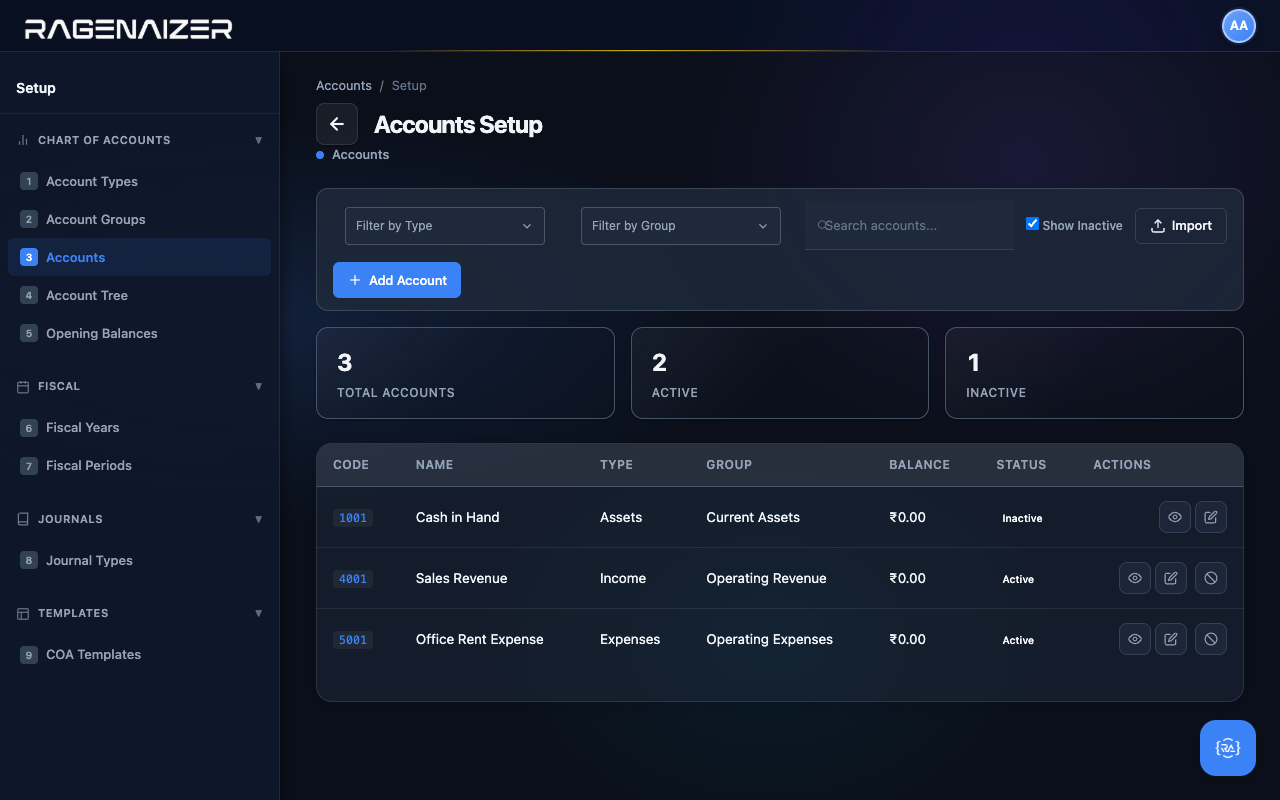
Task: Click the Active count card
Action: 780,373
